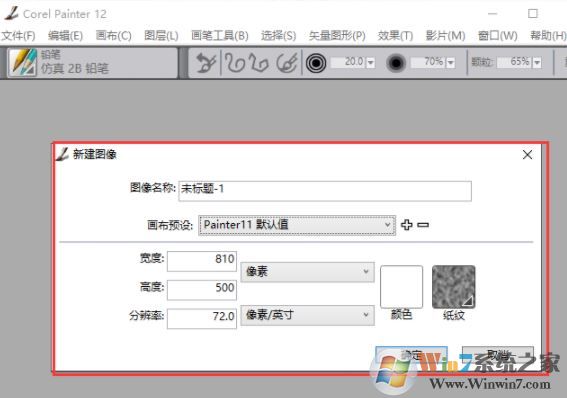Minimize the Corel Painter window

click(493, 14)
